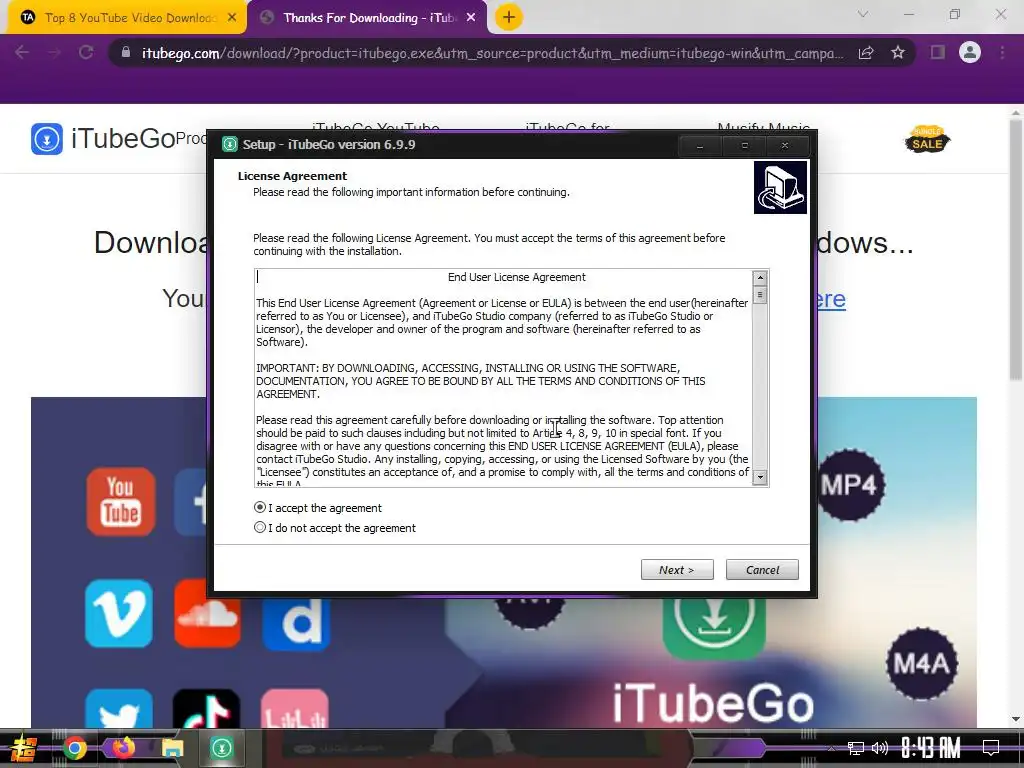Open File Explorer from the taskbar

click(172, 748)
